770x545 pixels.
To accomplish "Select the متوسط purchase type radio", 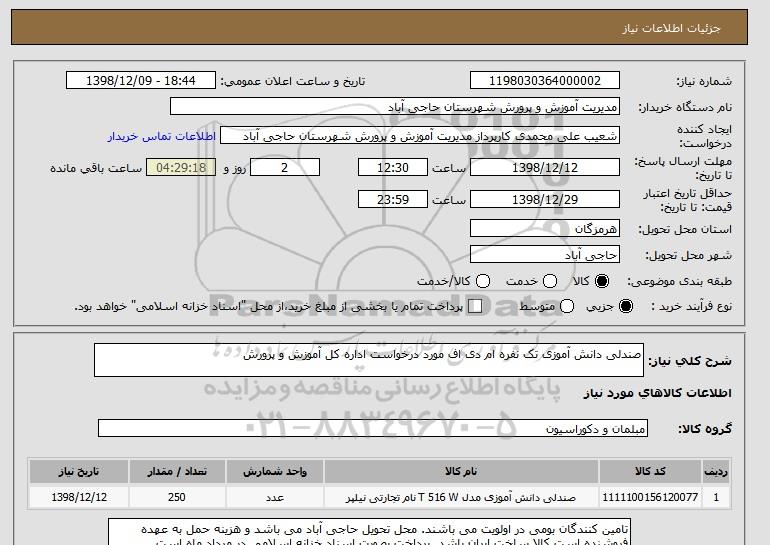I will [567, 306].
